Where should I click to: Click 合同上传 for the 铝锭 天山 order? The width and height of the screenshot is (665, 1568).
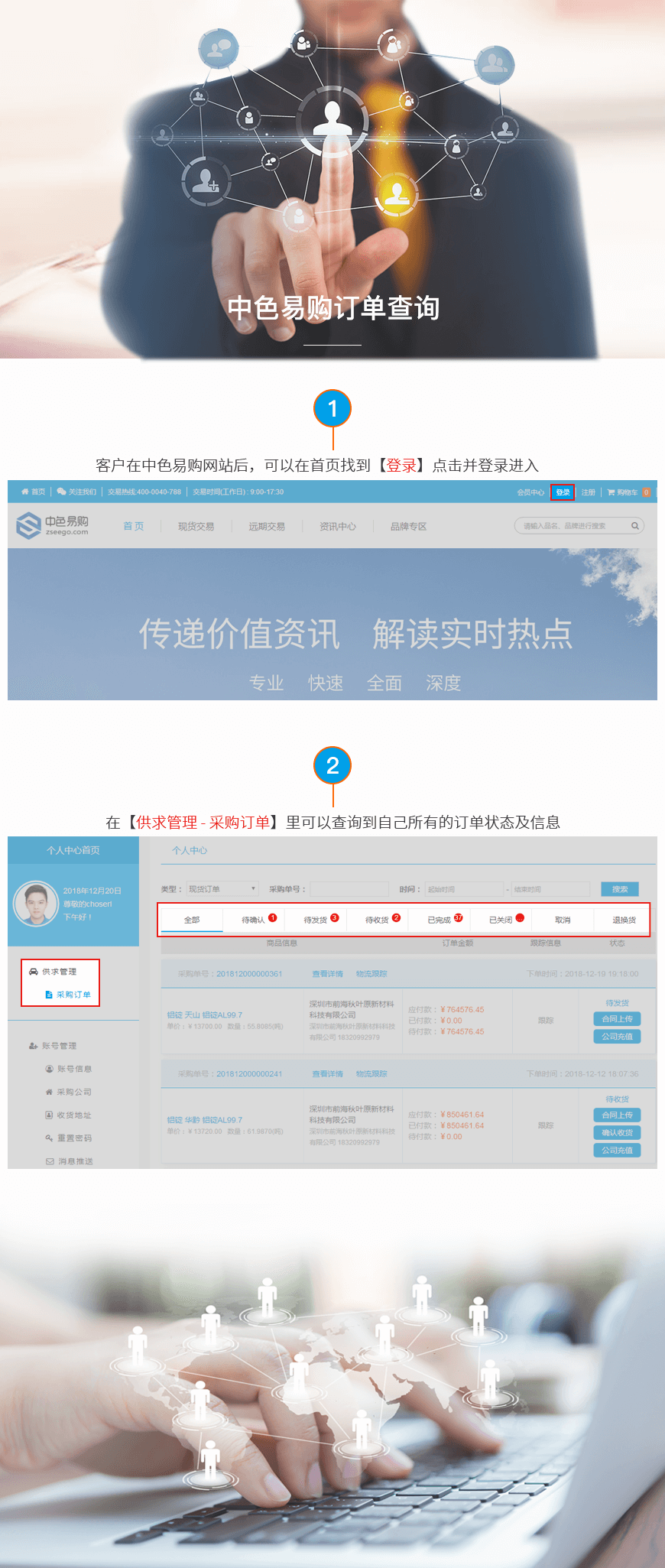click(x=617, y=1019)
